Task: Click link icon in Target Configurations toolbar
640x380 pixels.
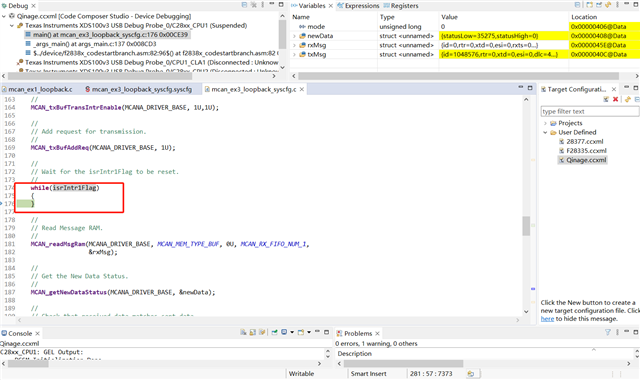Action: [627, 99]
